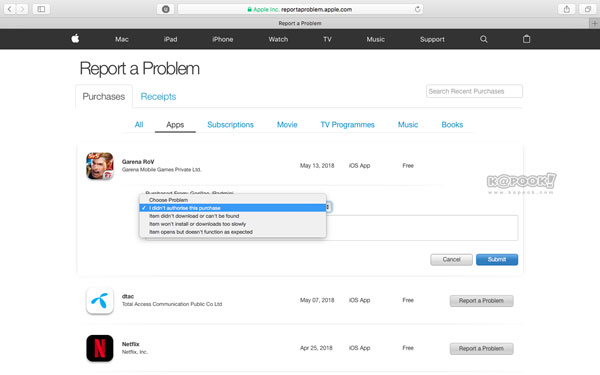The width and height of the screenshot is (600, 375).
Task: Click the Search Recent Purchases field
Action: [474, 91]
